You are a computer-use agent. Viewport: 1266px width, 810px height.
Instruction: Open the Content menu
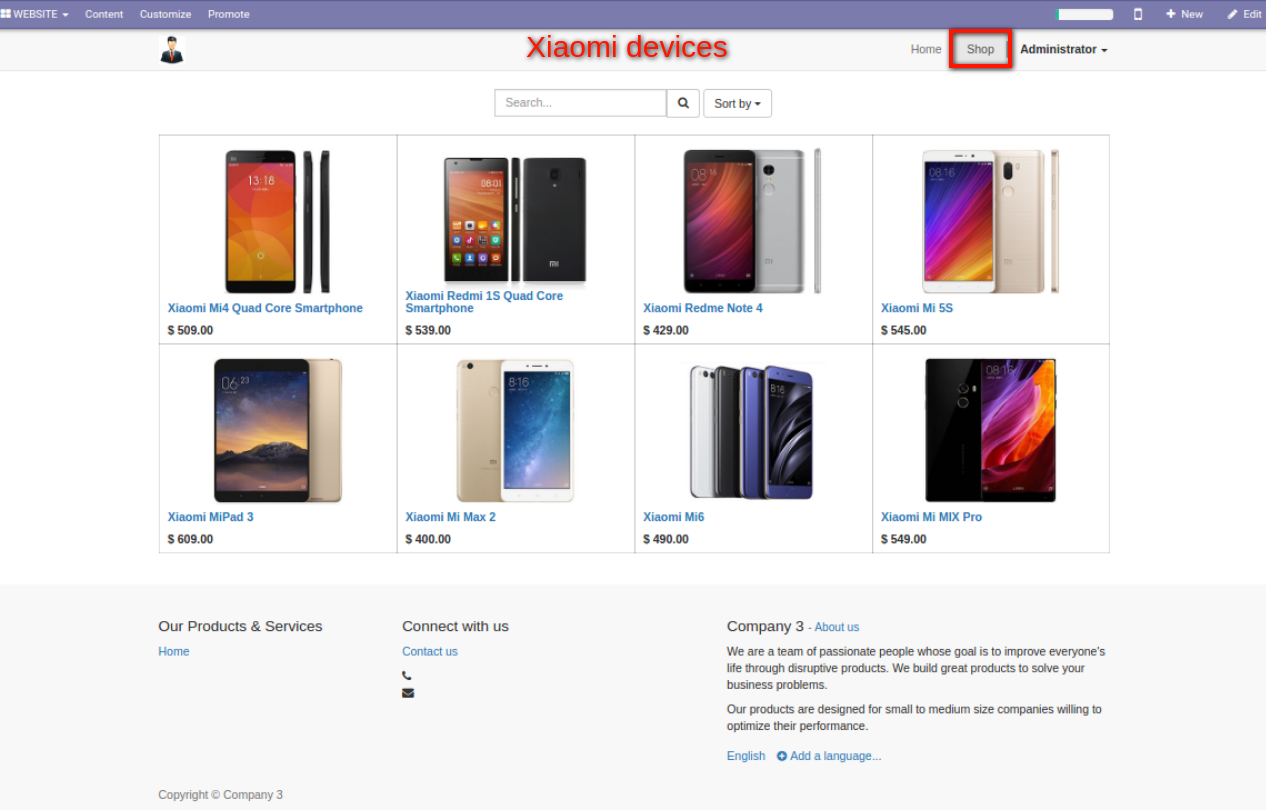(x=104, y=14)
